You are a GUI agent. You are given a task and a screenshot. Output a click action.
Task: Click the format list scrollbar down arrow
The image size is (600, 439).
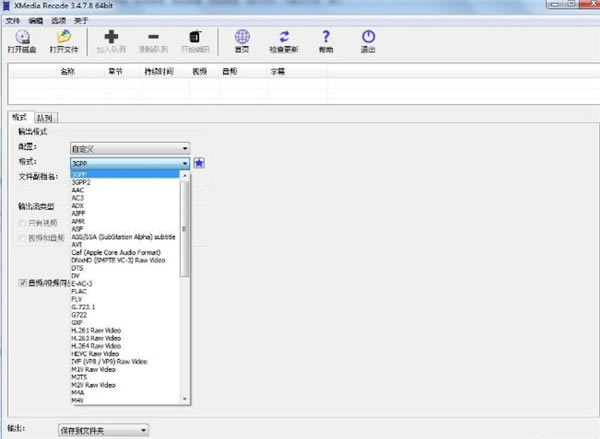click(185, 399)
